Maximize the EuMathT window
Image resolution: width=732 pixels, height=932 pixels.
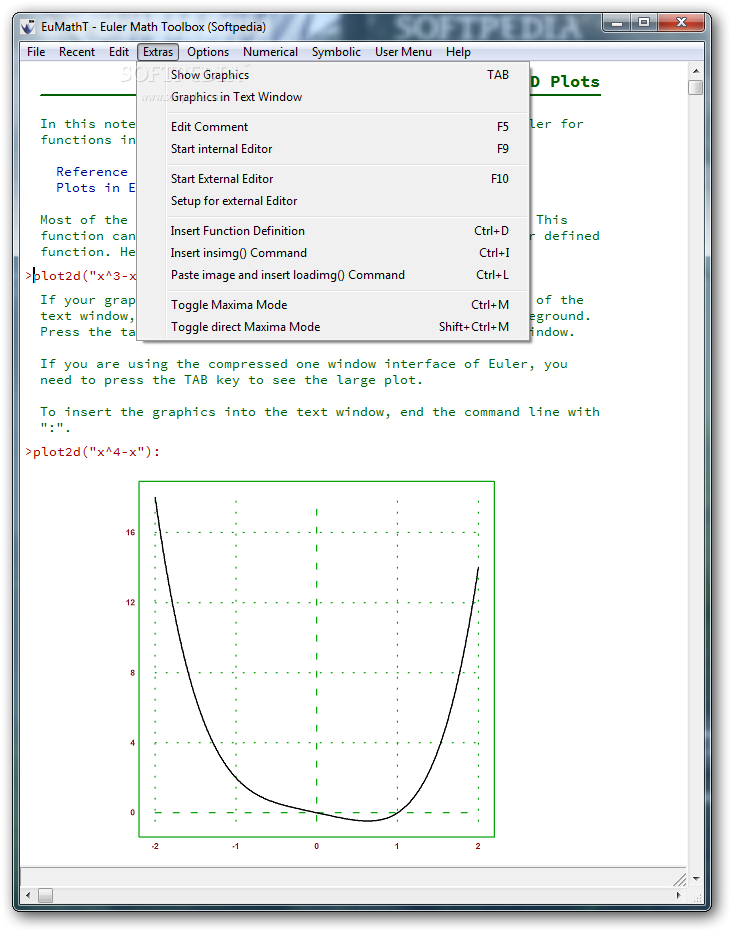coord(644,23)
